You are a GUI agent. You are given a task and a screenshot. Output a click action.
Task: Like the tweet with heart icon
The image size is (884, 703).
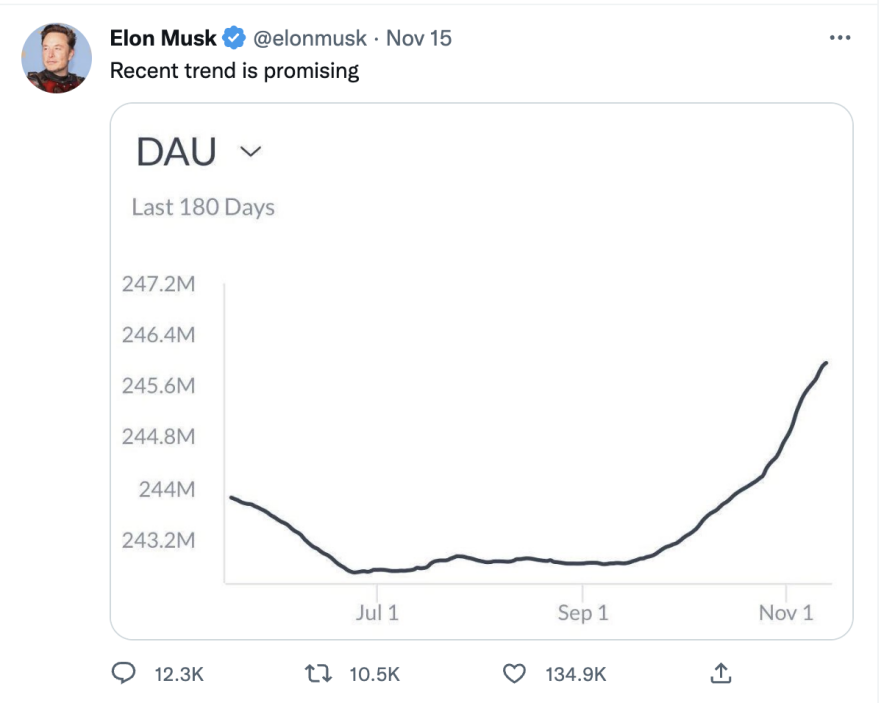(x=516, y=675)
